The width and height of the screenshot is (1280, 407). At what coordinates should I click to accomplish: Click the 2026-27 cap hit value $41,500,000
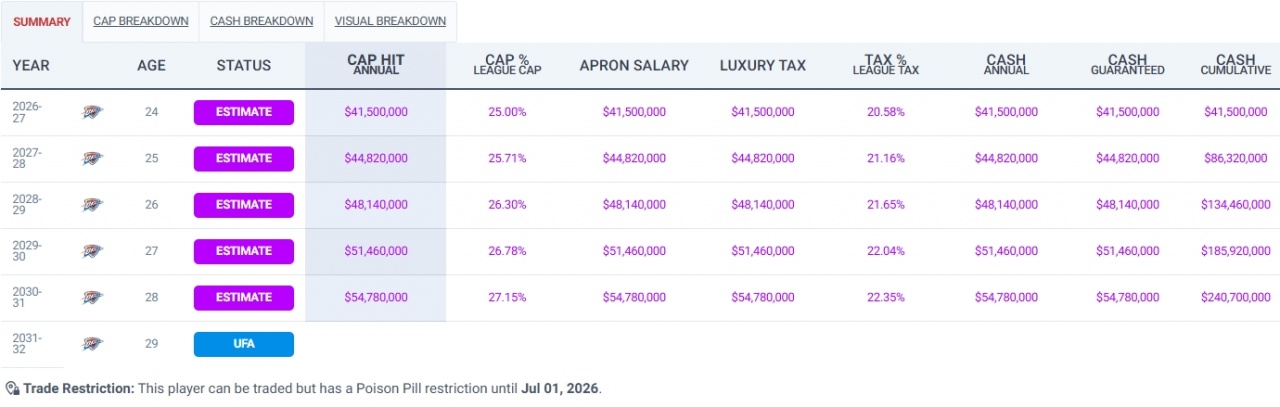click(376, 112)
